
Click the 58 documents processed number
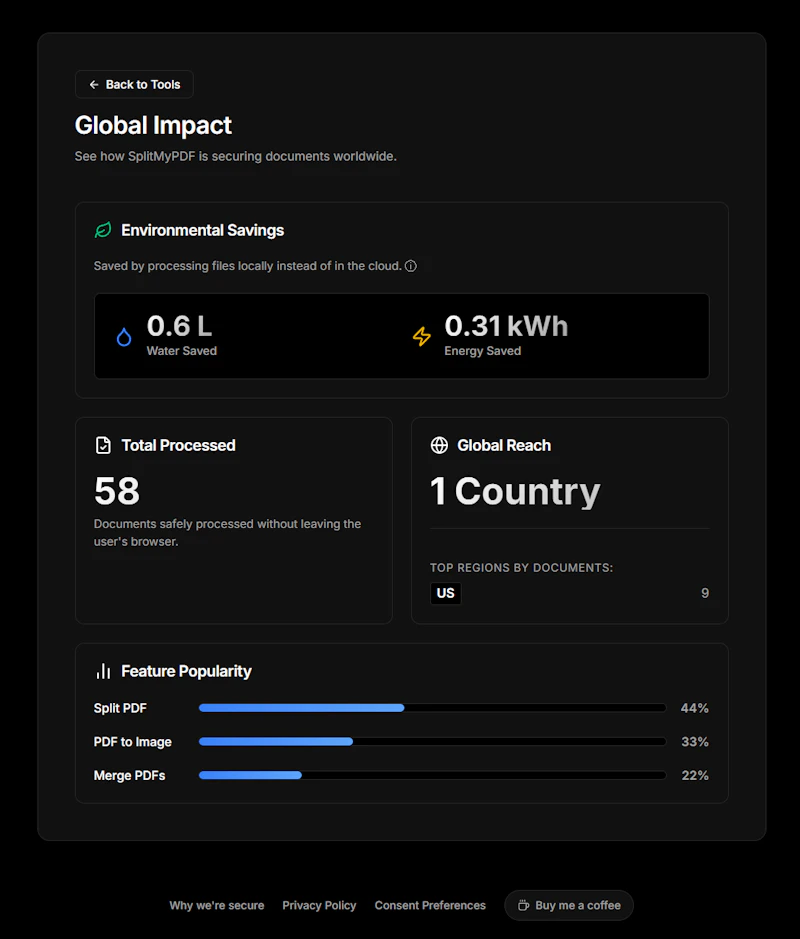pos(117,491)
